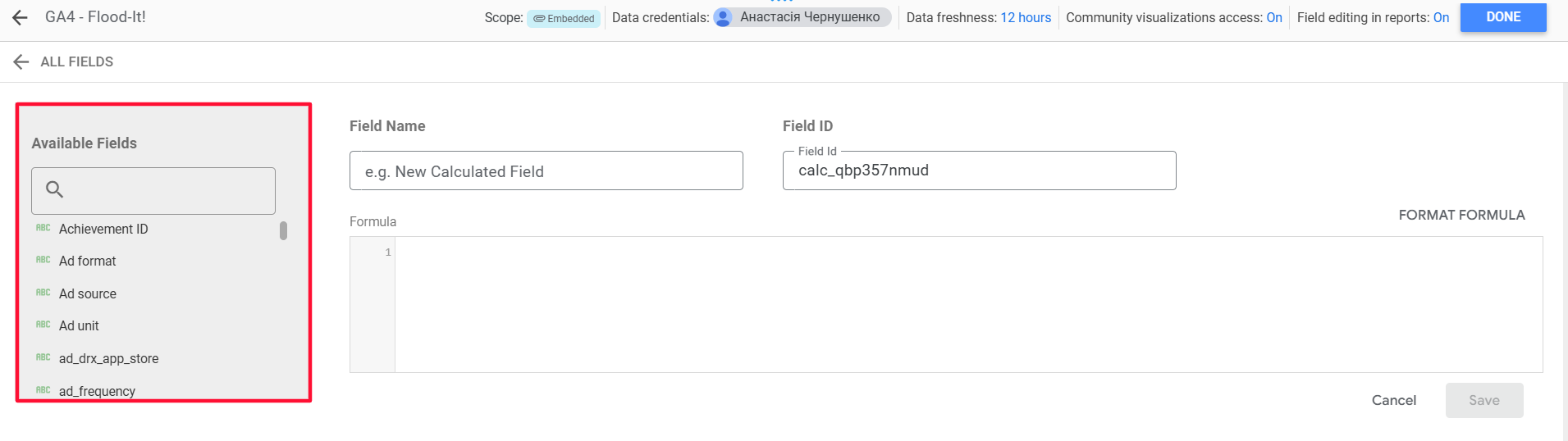Click the Available Fields scrollbar thumb
This screenshot has width=1568, height=441.
click(x=283, y=230)
